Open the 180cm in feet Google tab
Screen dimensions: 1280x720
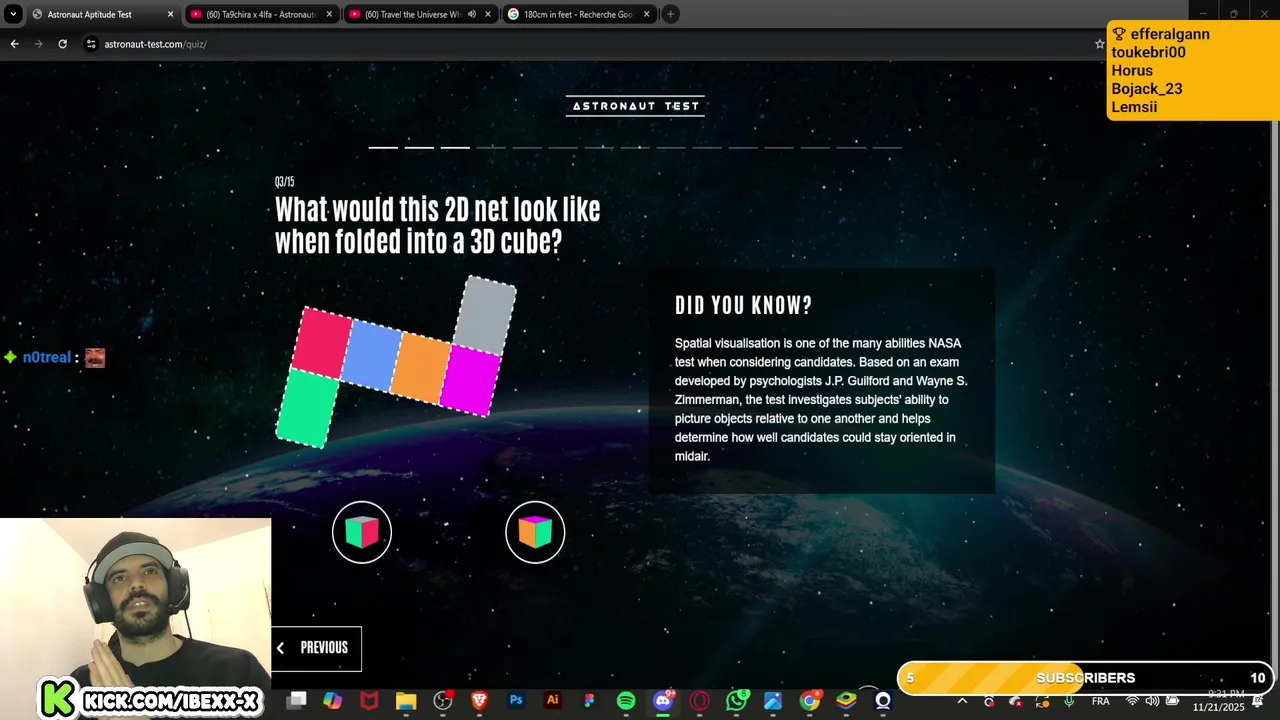[578, 14]
